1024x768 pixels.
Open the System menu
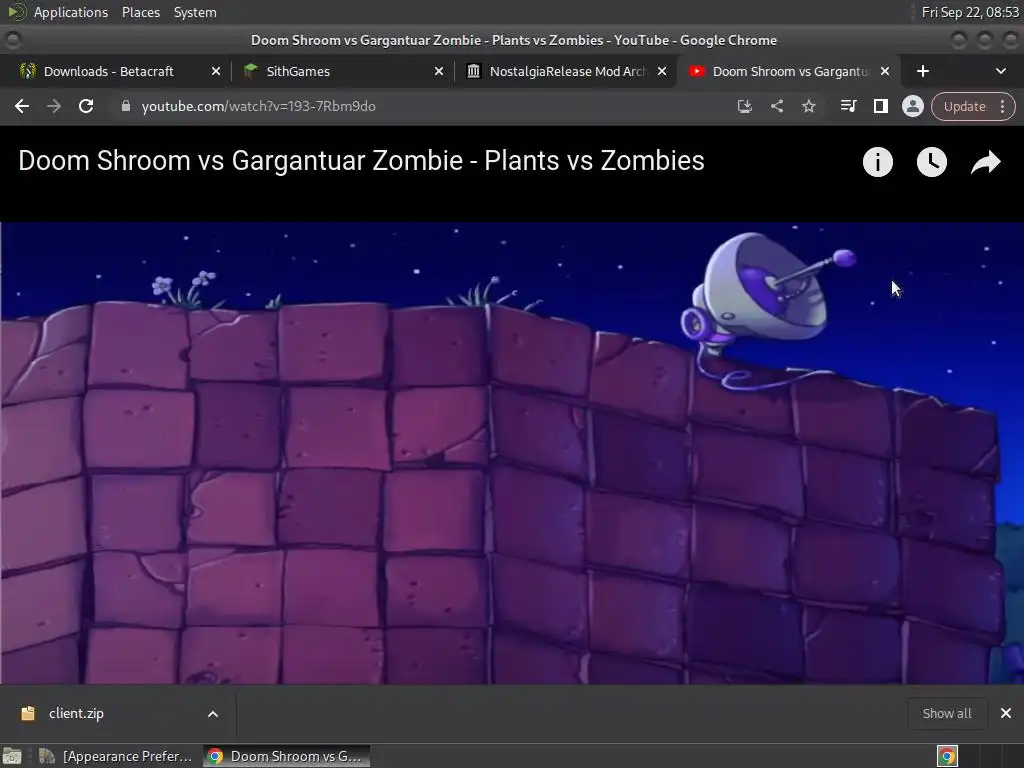195,12
